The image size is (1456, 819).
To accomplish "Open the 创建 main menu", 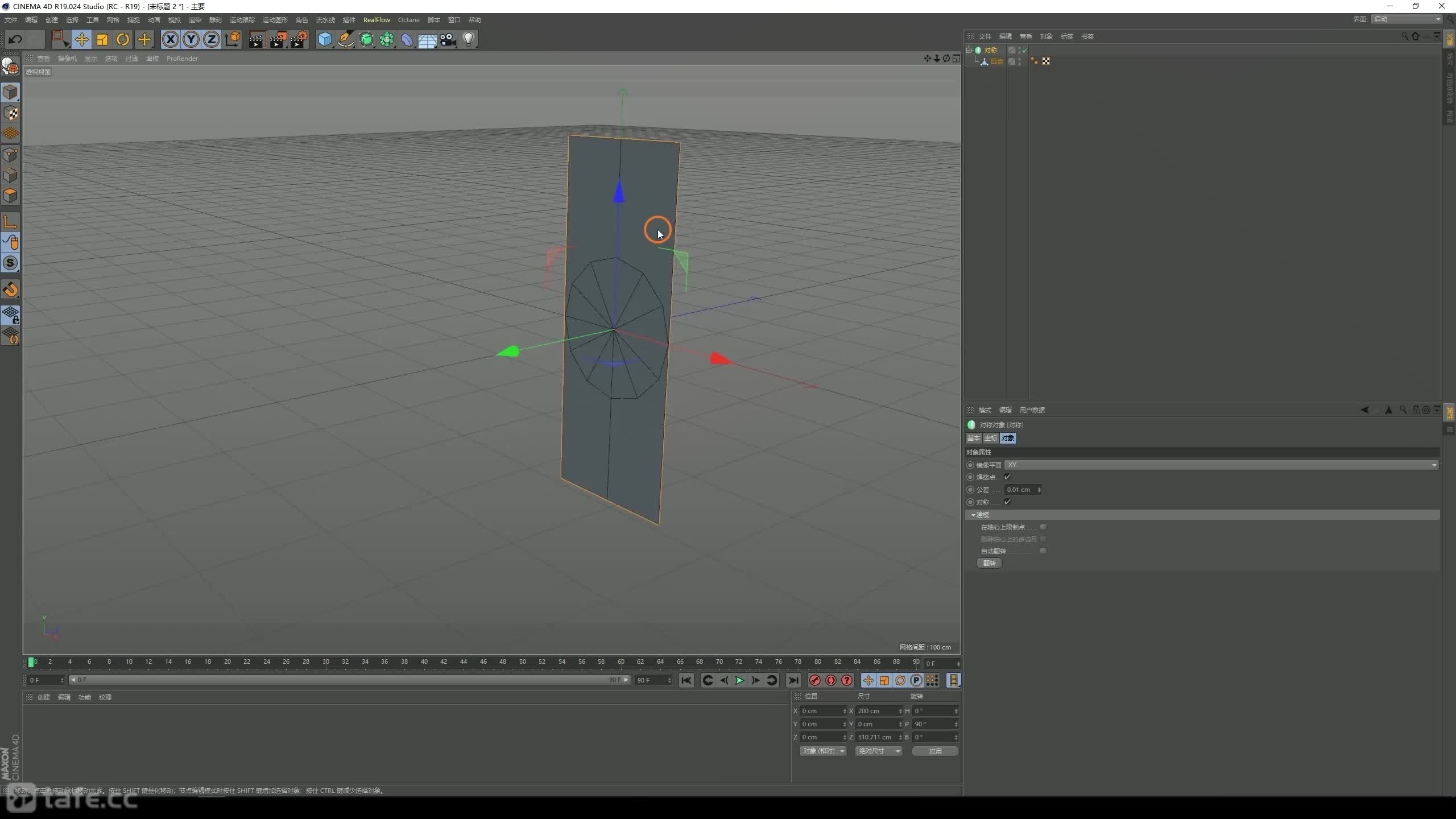I will pos(52,20).
